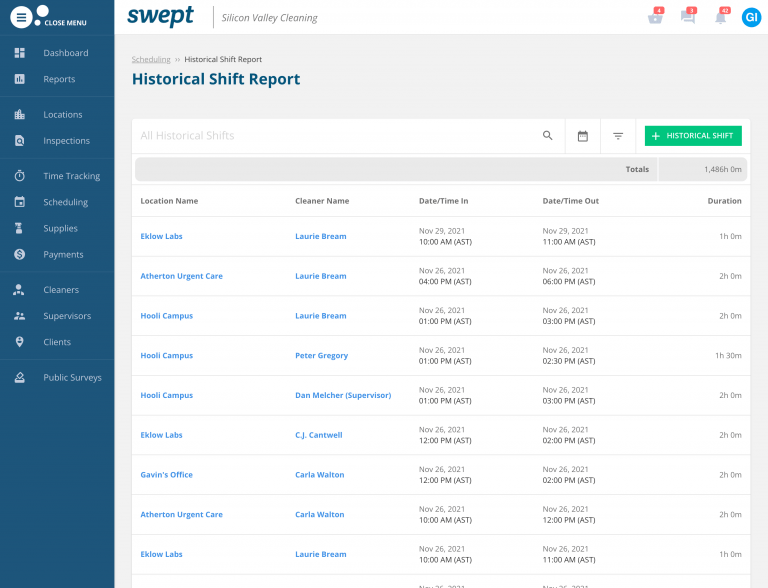Click the Scheduling calendar icon in sidebar
Image resolution: width=768 pixels, height=588 pixels.
coord(20,202)
